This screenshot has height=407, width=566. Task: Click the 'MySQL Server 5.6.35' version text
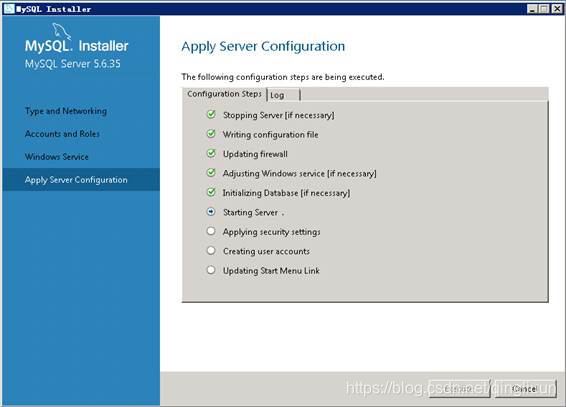[x=73, y=64]
